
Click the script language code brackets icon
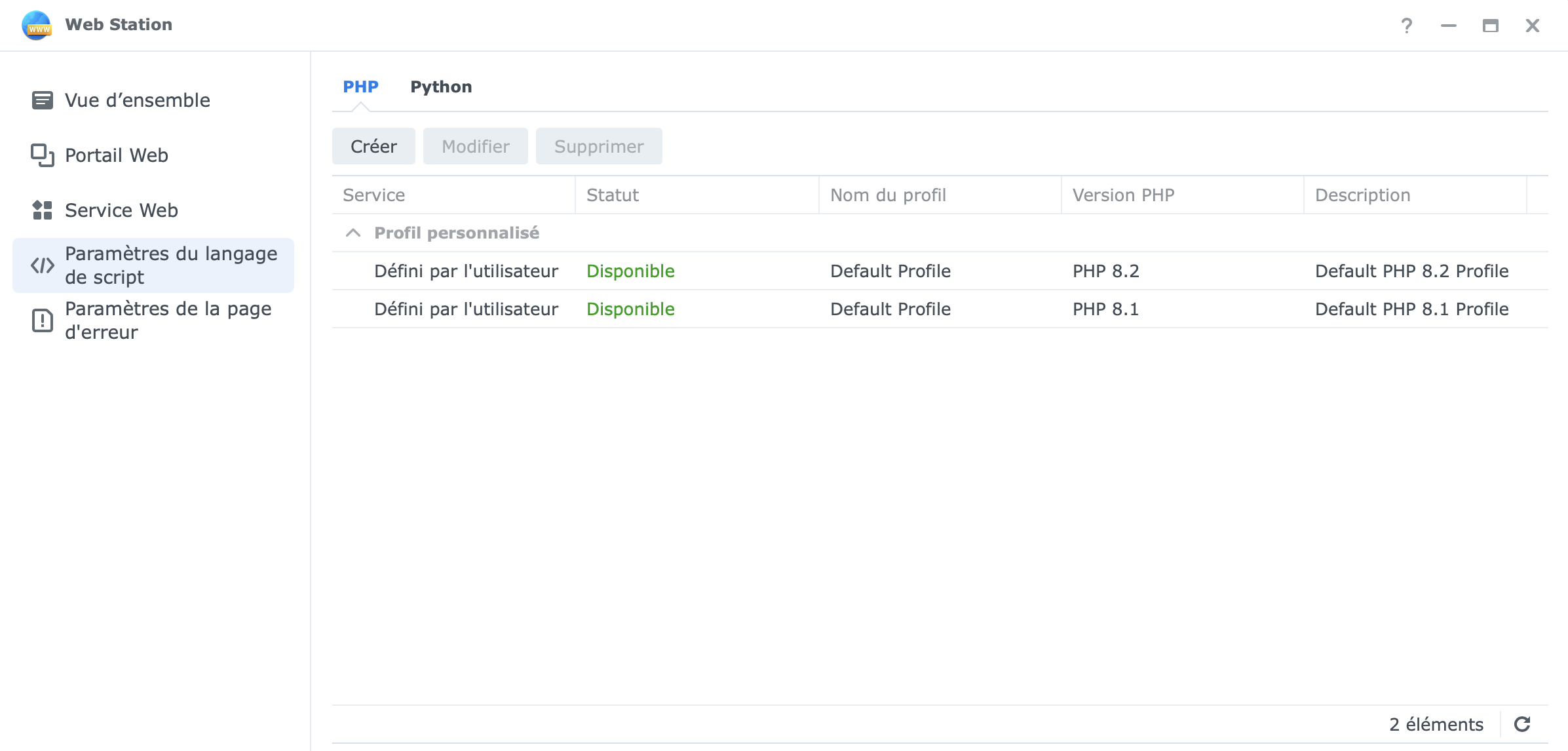42,265
